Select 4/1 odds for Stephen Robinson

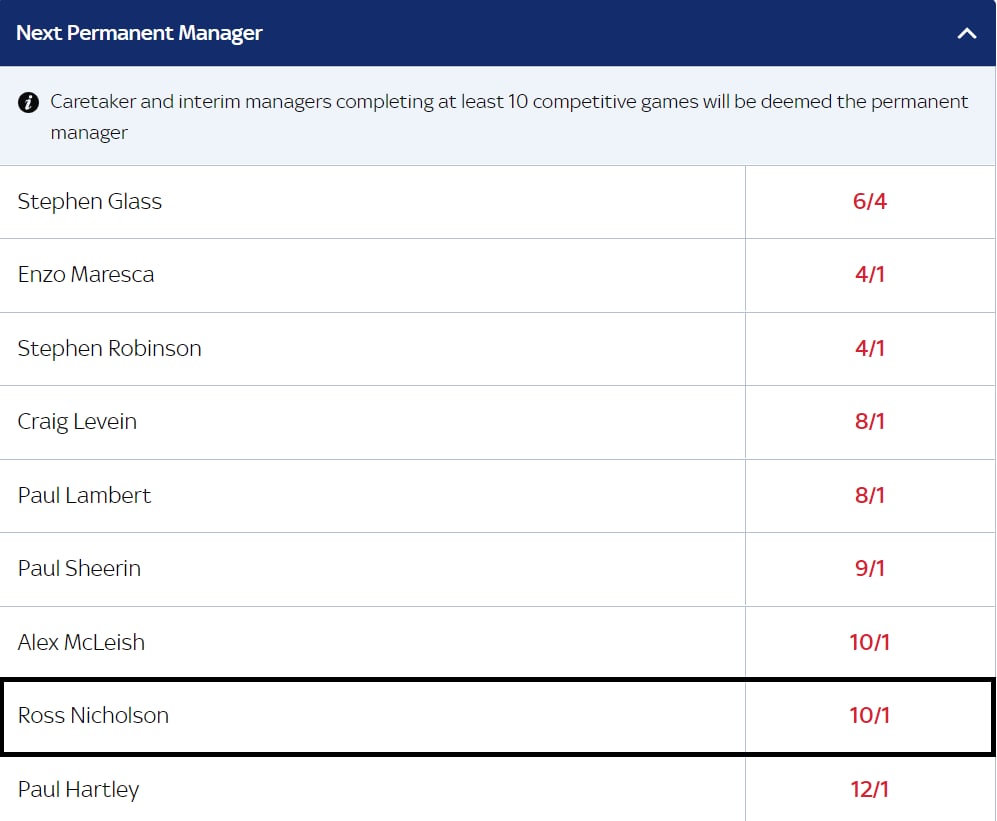pyautogui.click(x=870, y=348)
